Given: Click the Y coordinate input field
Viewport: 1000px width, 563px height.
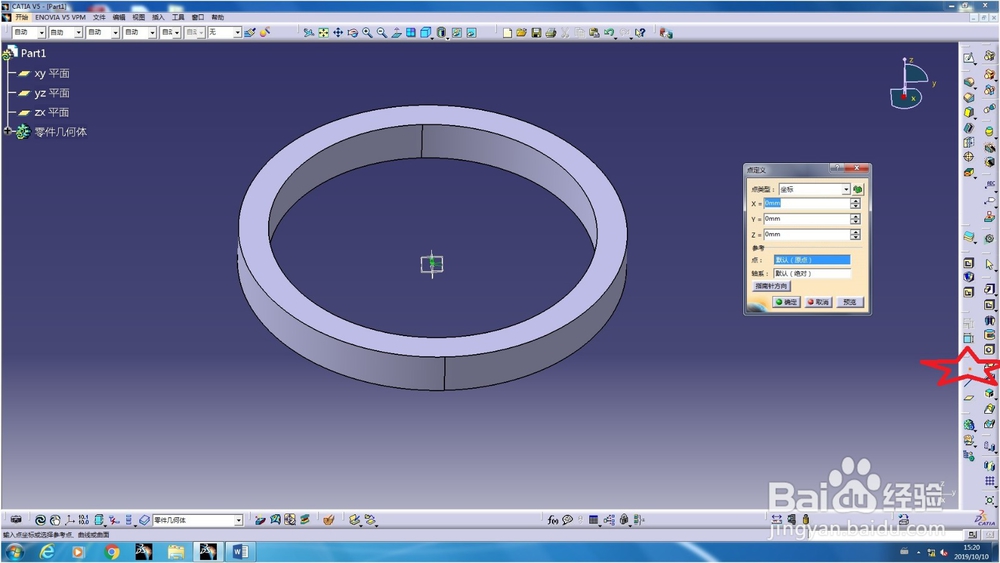Looking at the screenshot, I should click(807, 219).
